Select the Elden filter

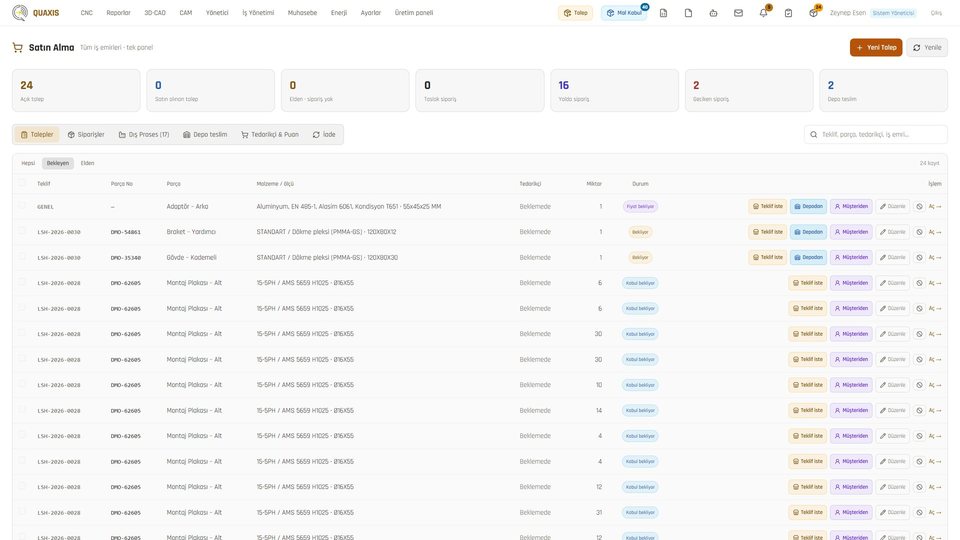(88, 163)
